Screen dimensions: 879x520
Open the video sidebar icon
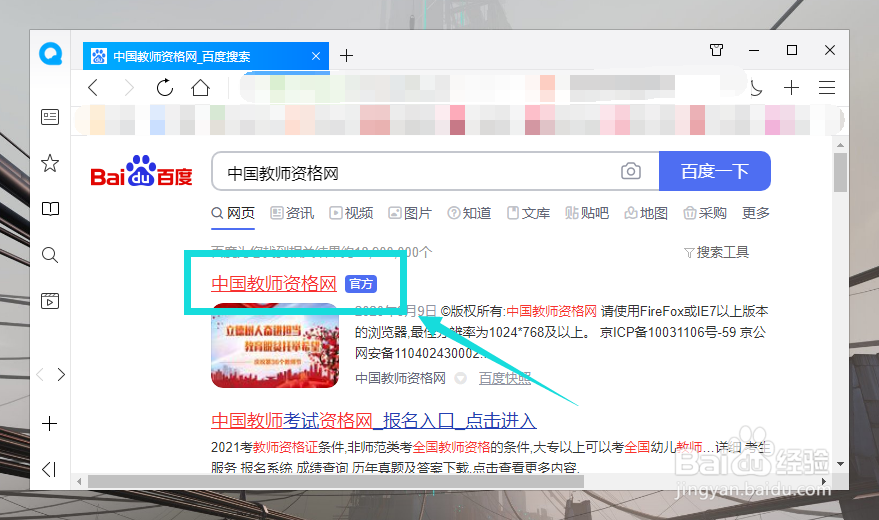point(50,301)
